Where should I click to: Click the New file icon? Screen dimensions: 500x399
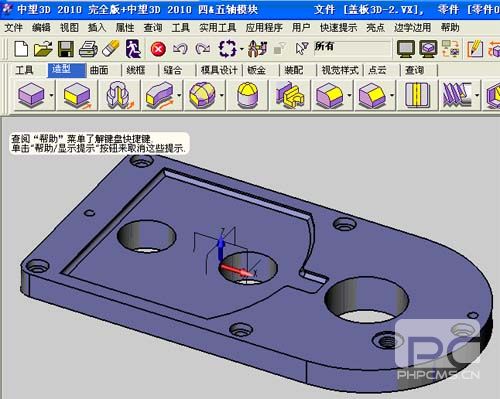coord(21,49)
